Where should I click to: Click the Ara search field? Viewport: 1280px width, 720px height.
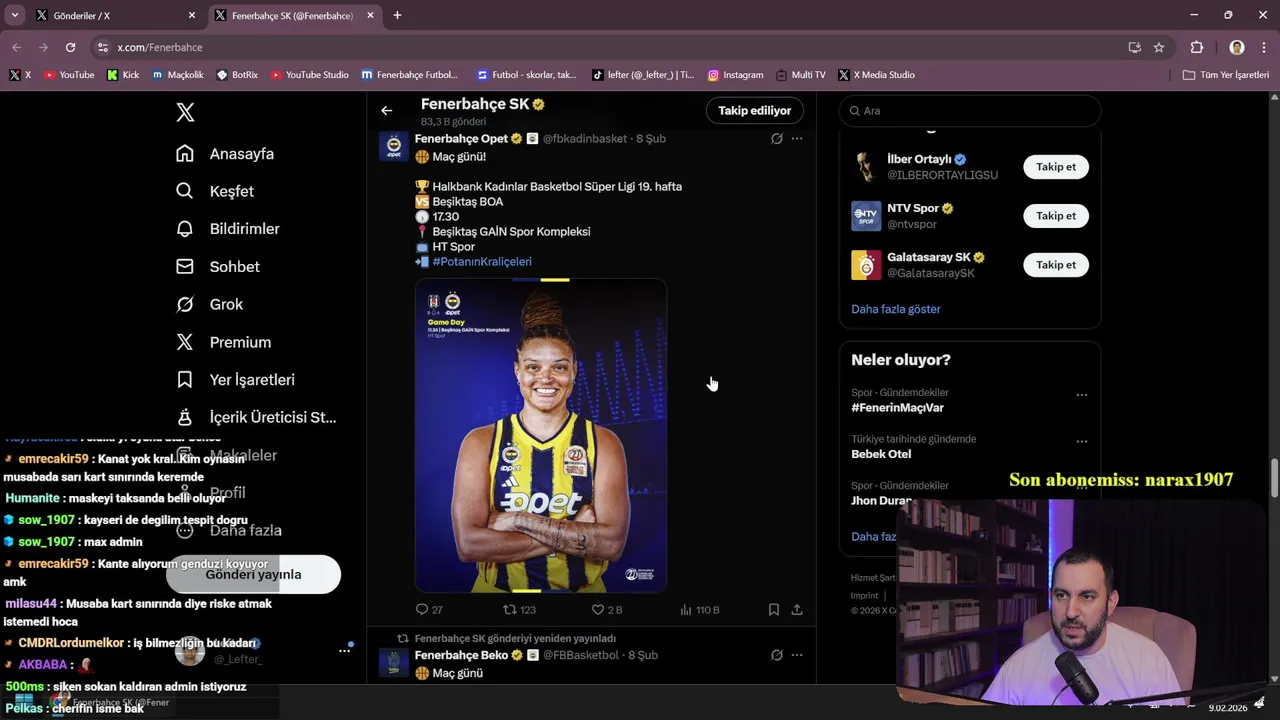[x=970, y=111]
